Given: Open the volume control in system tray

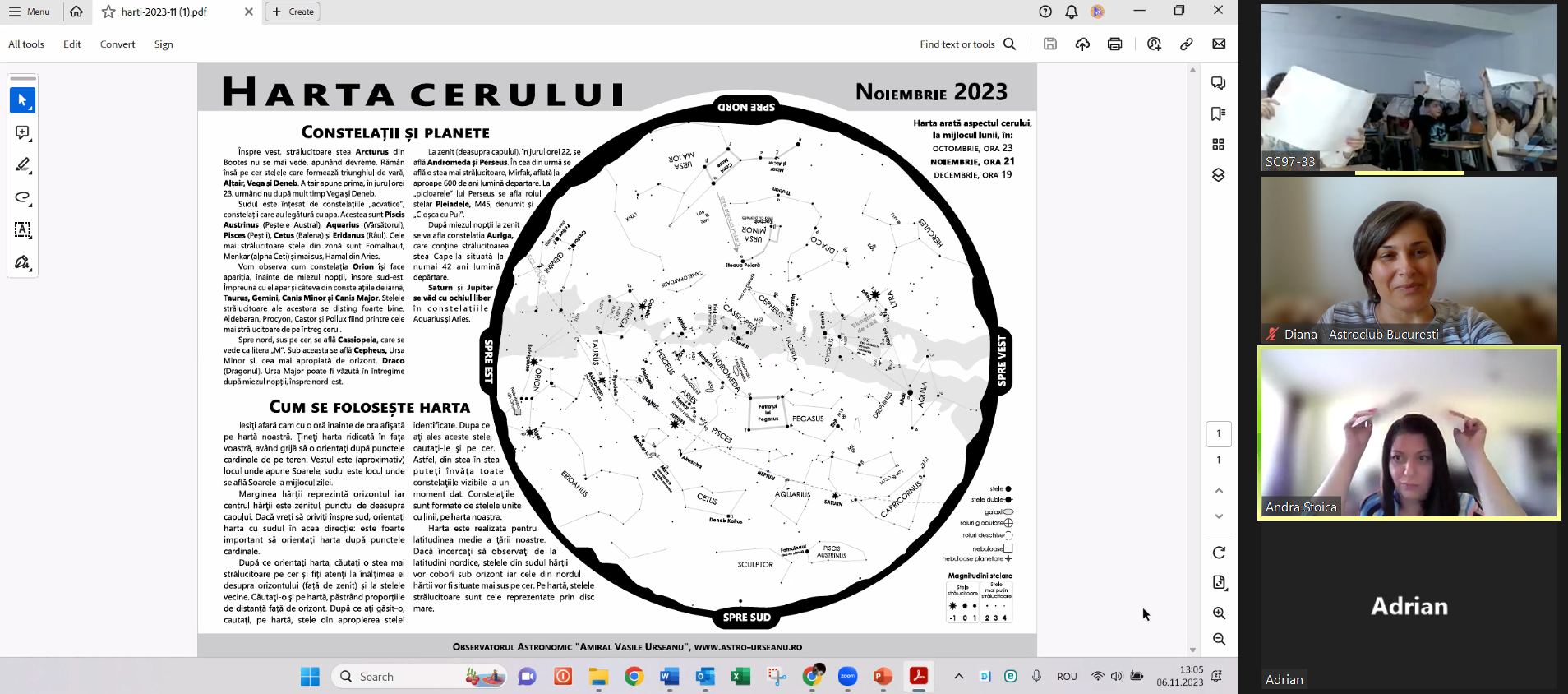Looking at the screenshot, I should pyautogui.click(x=1116, y=677).
